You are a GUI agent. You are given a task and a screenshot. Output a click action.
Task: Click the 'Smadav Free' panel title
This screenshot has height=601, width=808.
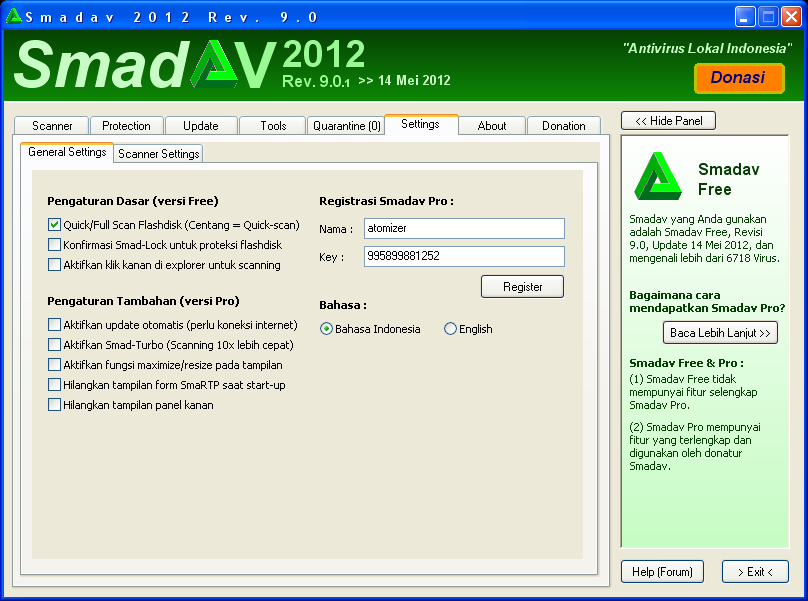point(729,179)
